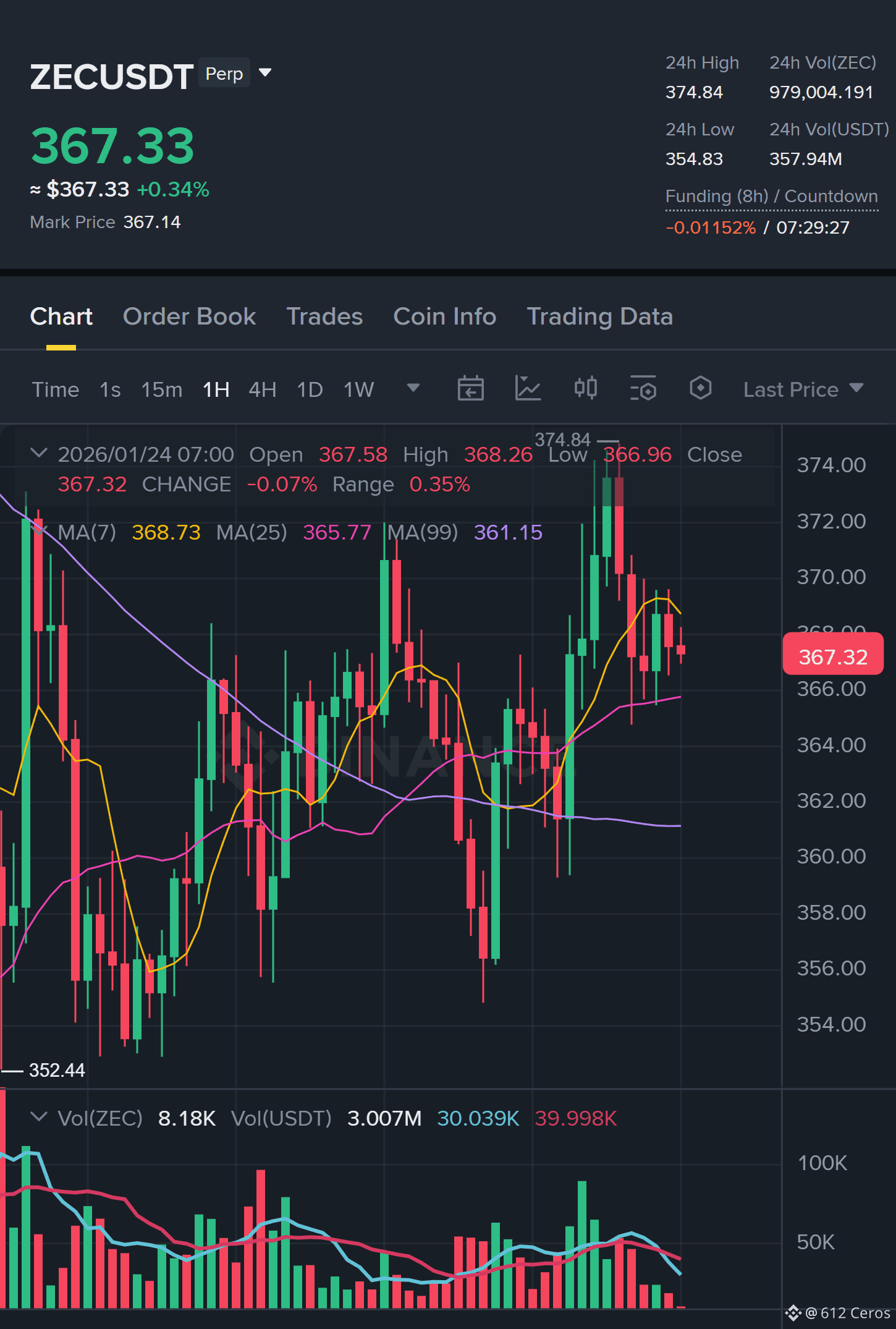Open the chart display settings icon
The width and height of the screenshot is (896, 1329).
643,389
